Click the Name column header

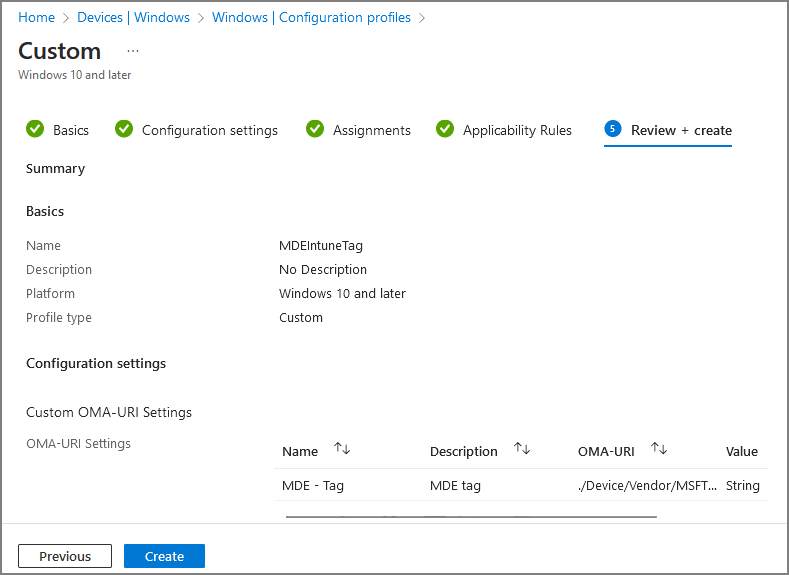pyautogui.click(x=300, y=451)
